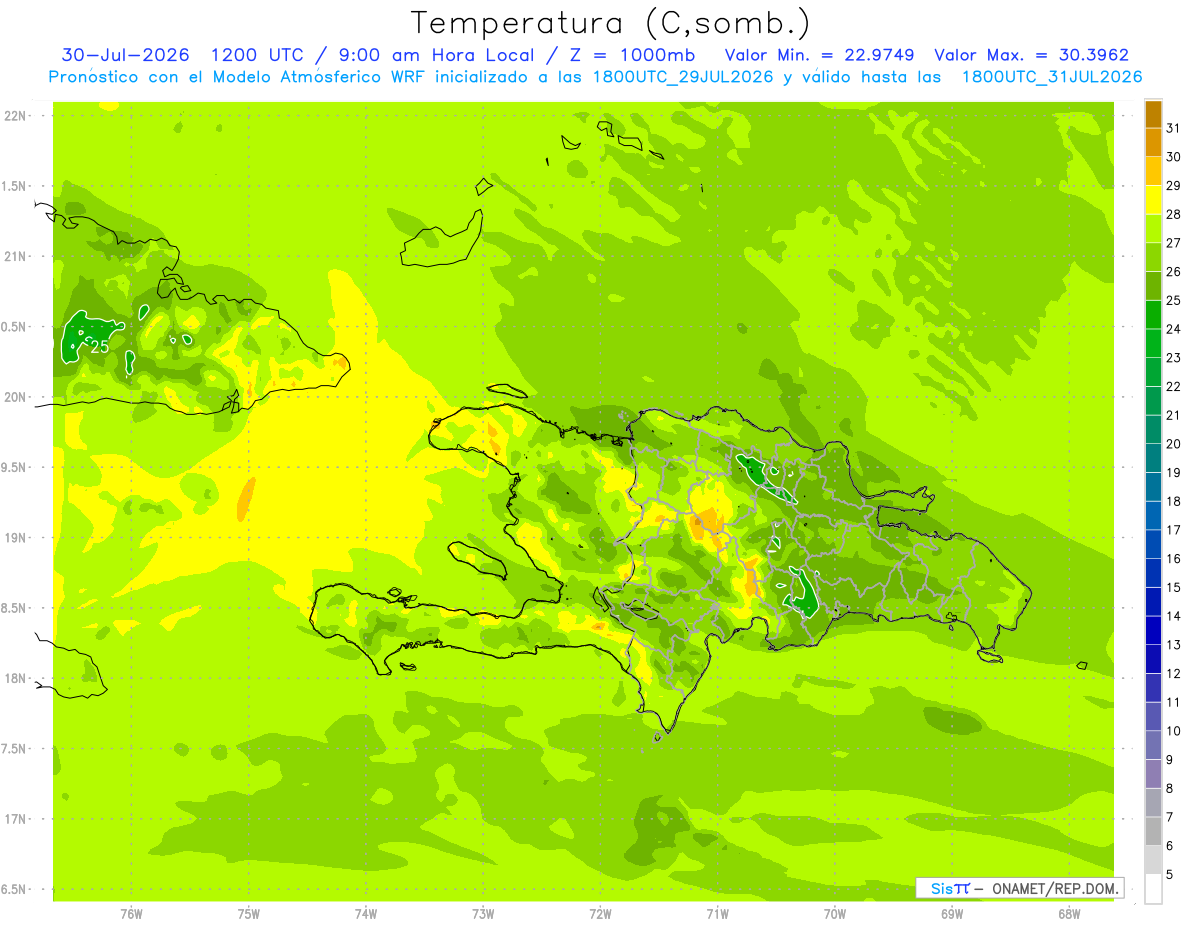
Task: Click the '26' color scale label
Action: click(1174, 272)
